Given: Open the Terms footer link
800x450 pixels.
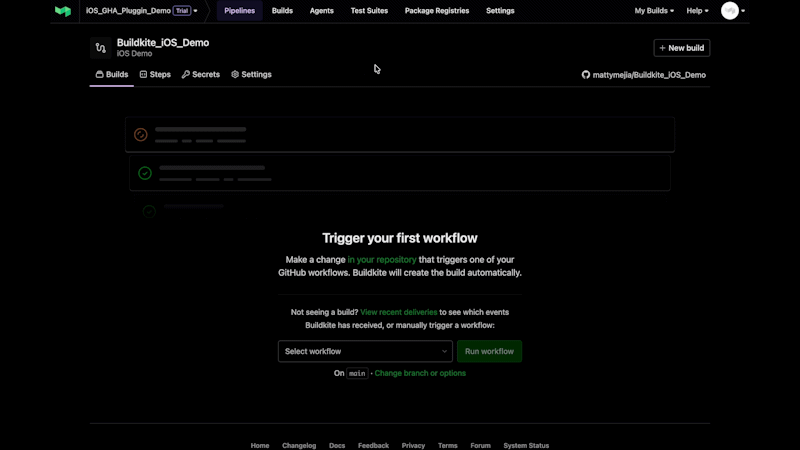Looking at the screenshot, I should point(447,445).
